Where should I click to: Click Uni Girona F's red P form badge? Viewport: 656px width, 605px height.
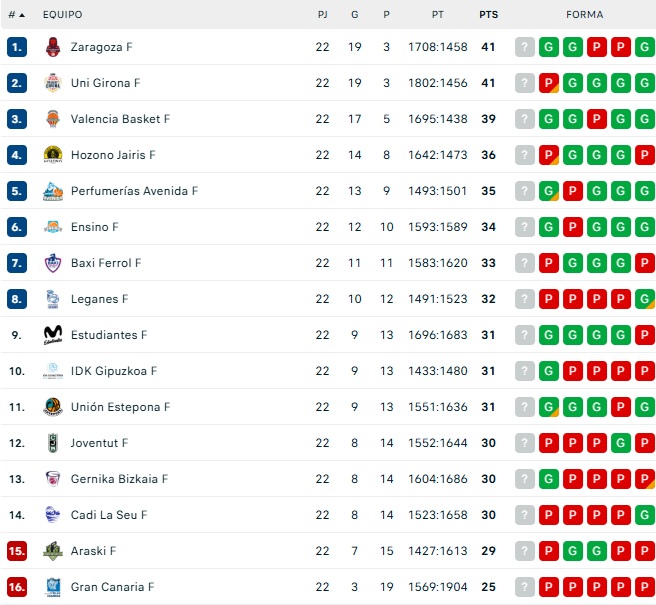(549, 83)
